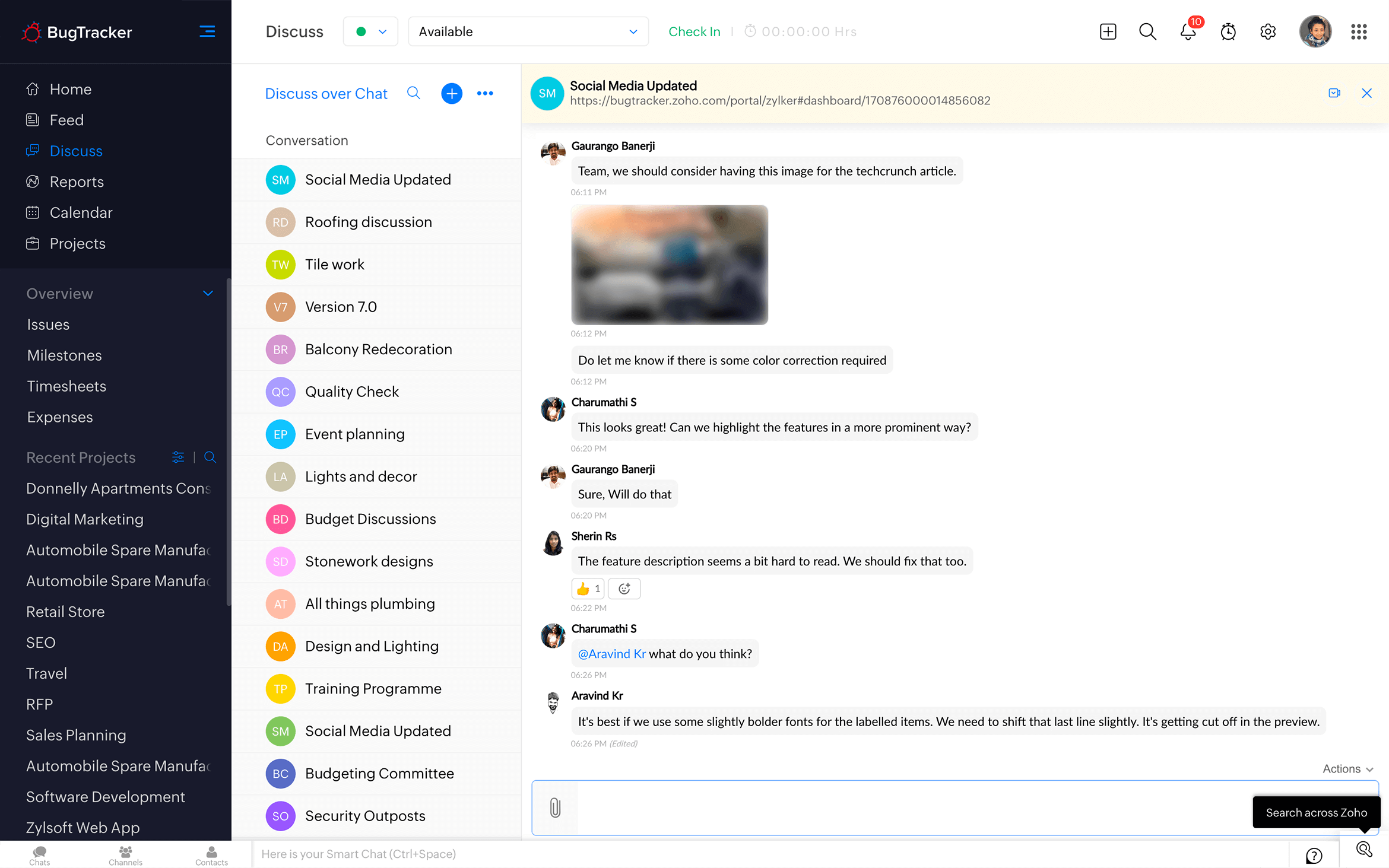Switch to the Channels tab

[125, 855]
